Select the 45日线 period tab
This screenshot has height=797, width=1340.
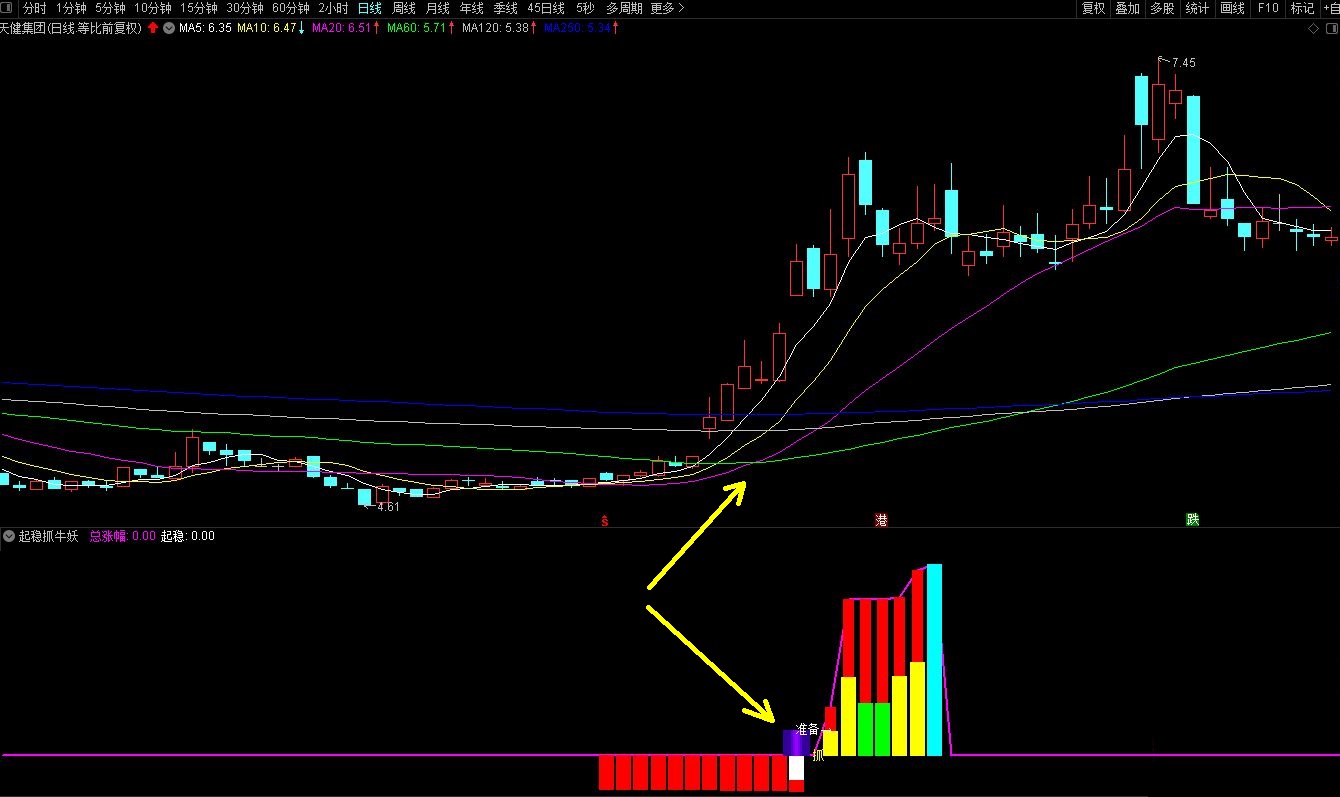tap(546, 8)
